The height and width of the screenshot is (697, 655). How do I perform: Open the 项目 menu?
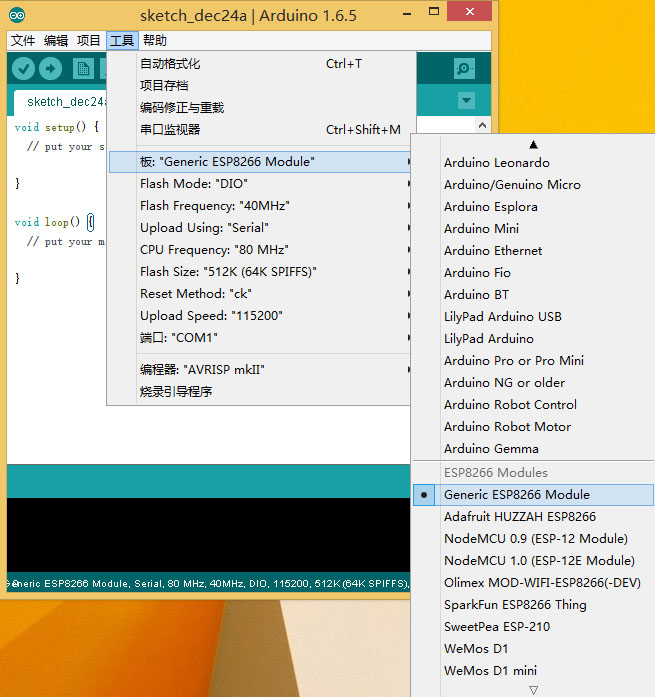(89, 40)
